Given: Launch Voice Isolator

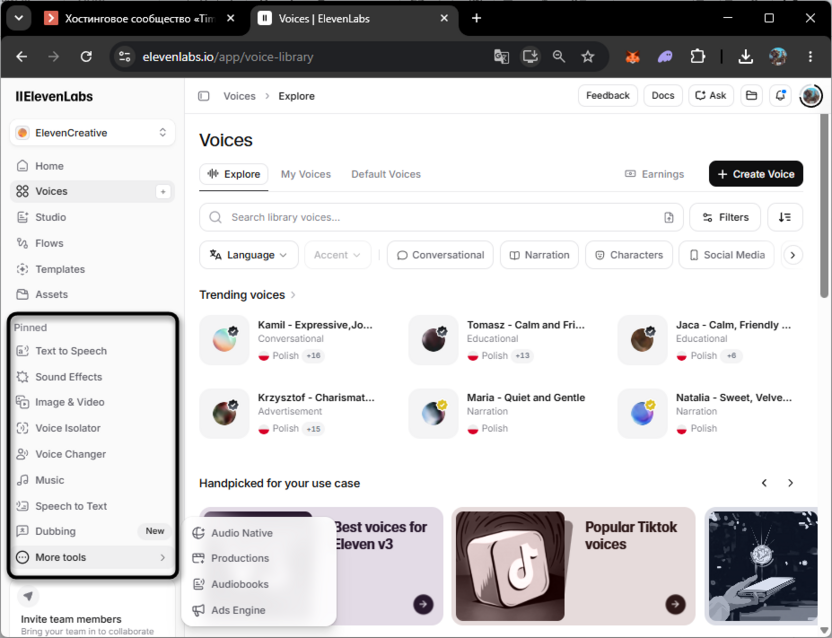Looking at the screenshot, I should pos(92,428).
